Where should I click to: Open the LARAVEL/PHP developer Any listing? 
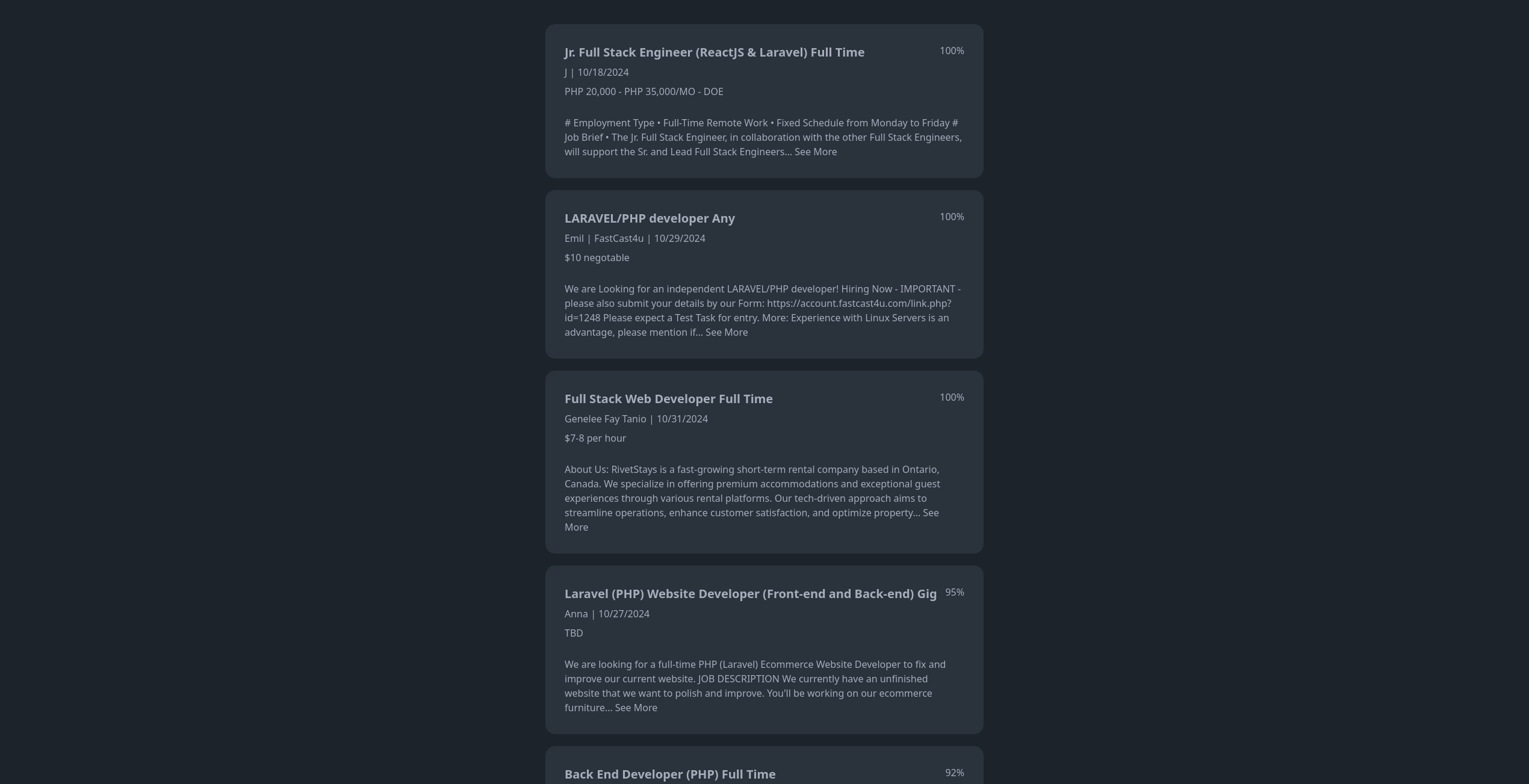point(650,218)
